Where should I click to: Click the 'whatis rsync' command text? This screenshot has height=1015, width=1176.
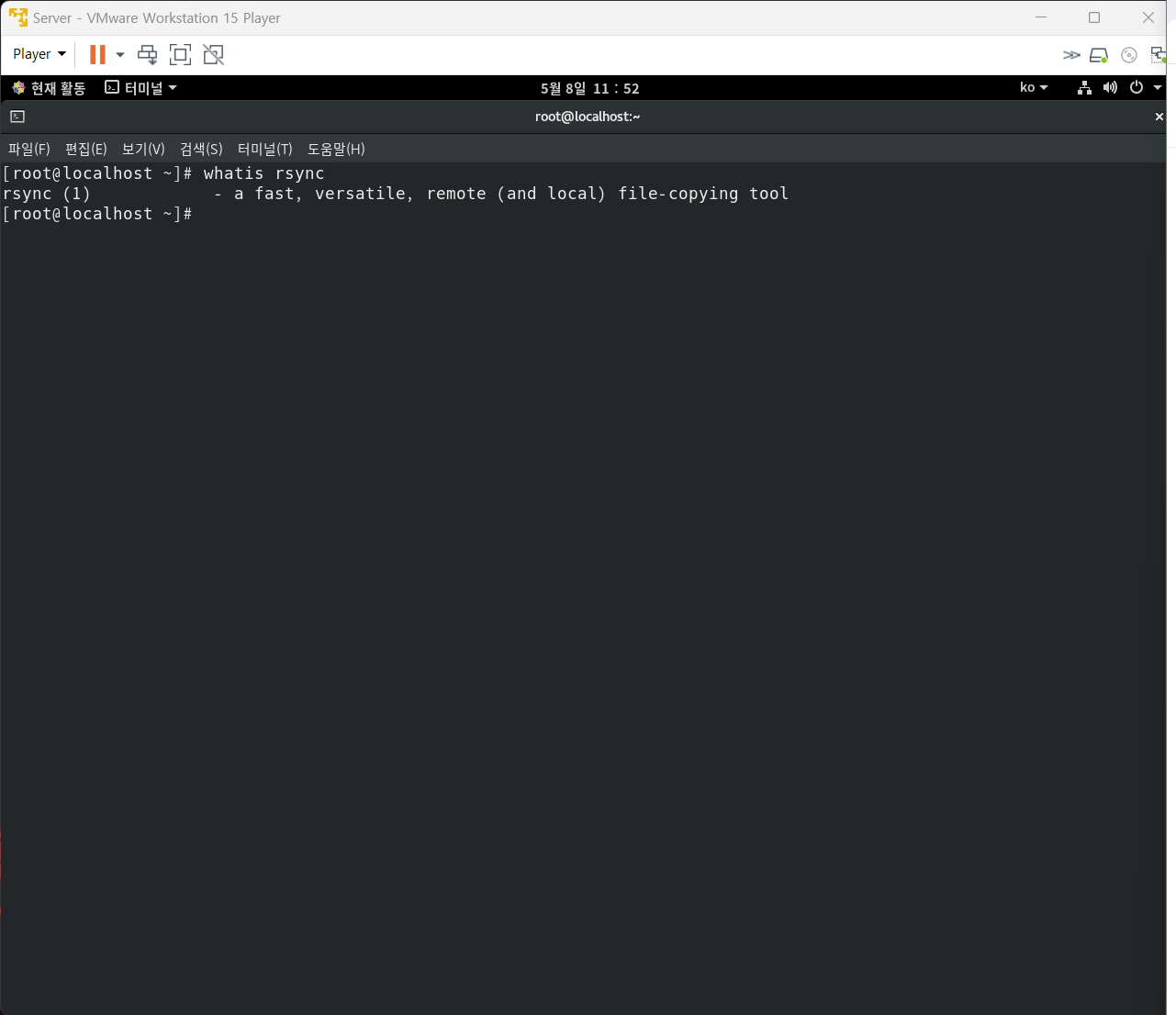[x=264, y=173]
